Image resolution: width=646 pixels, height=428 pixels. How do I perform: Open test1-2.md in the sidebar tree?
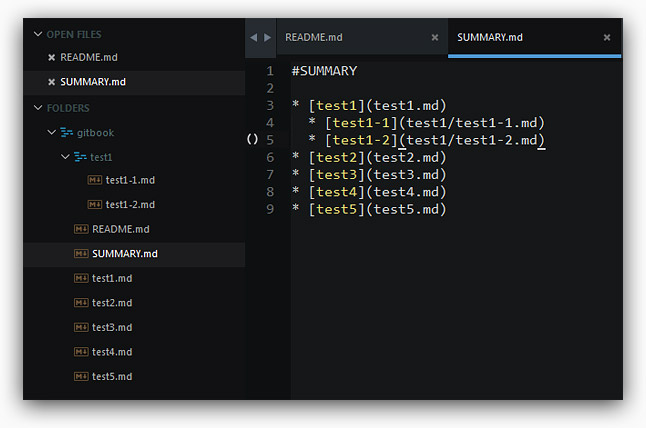(x=130, y=204)
